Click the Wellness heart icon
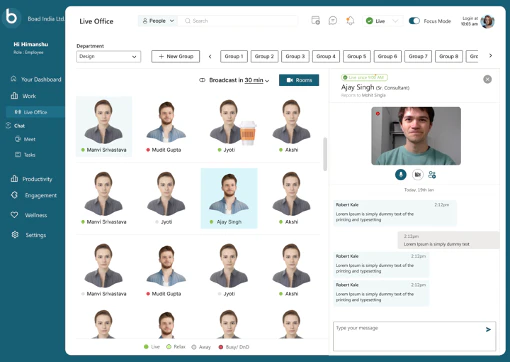 [x=14, y=215]
